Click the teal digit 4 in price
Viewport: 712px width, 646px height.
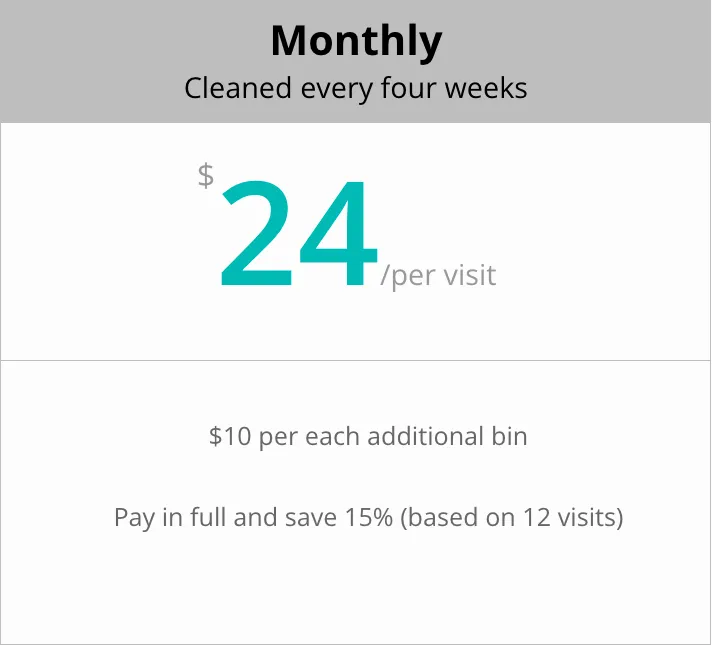(x=339, y=233)
